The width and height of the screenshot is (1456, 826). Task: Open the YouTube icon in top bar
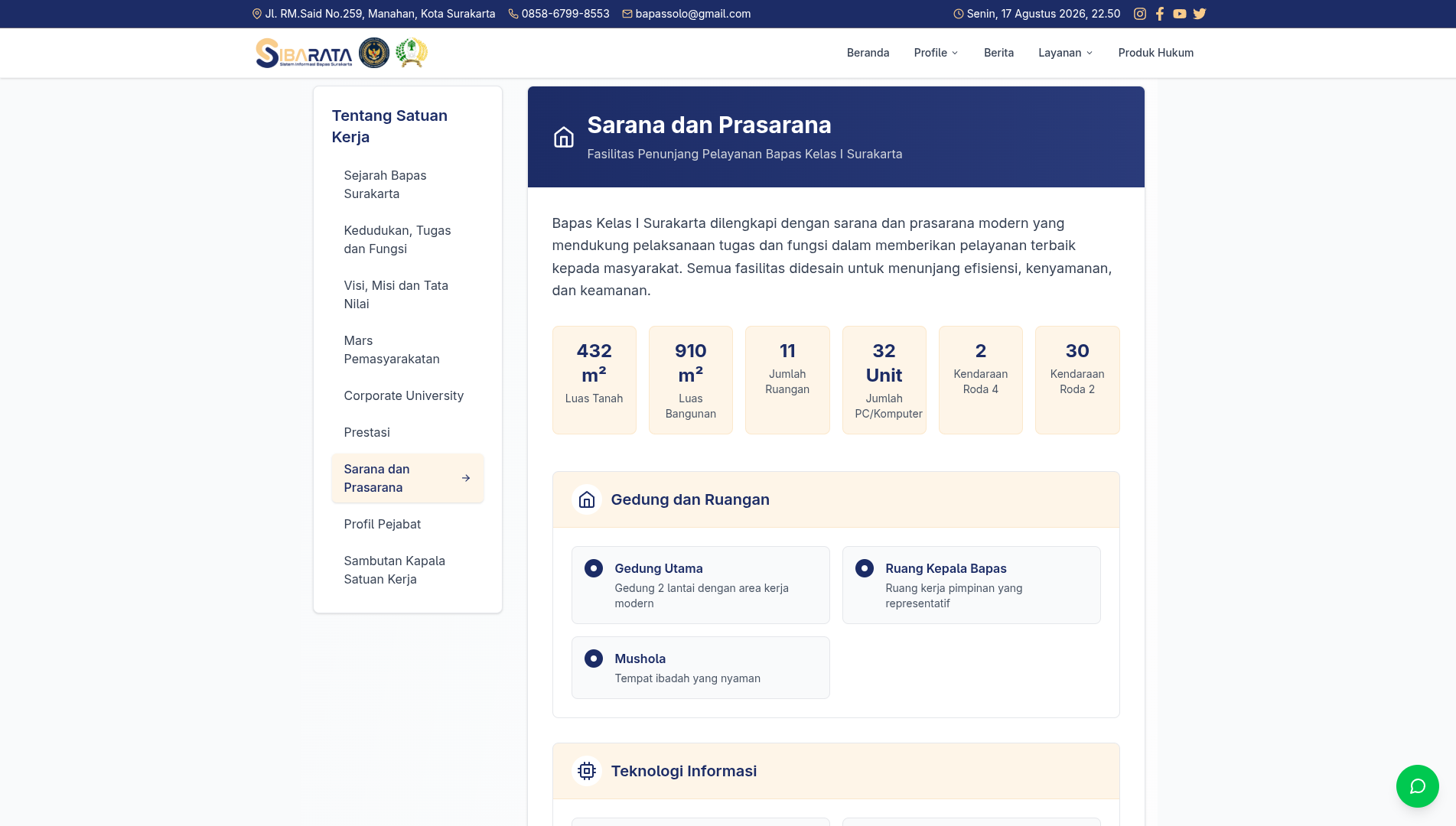click(x=1180, y=14)
